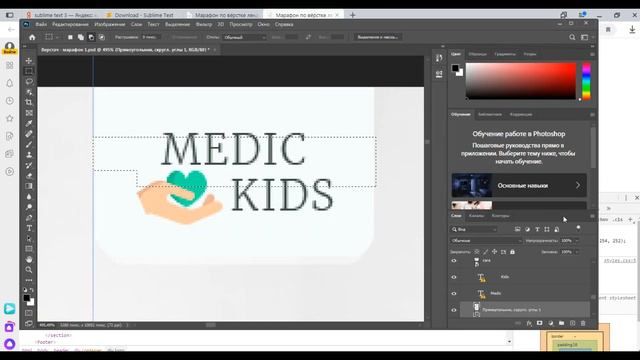Select the Rectangular Marquee tool in left toolbar

click(x=29, y=71)
